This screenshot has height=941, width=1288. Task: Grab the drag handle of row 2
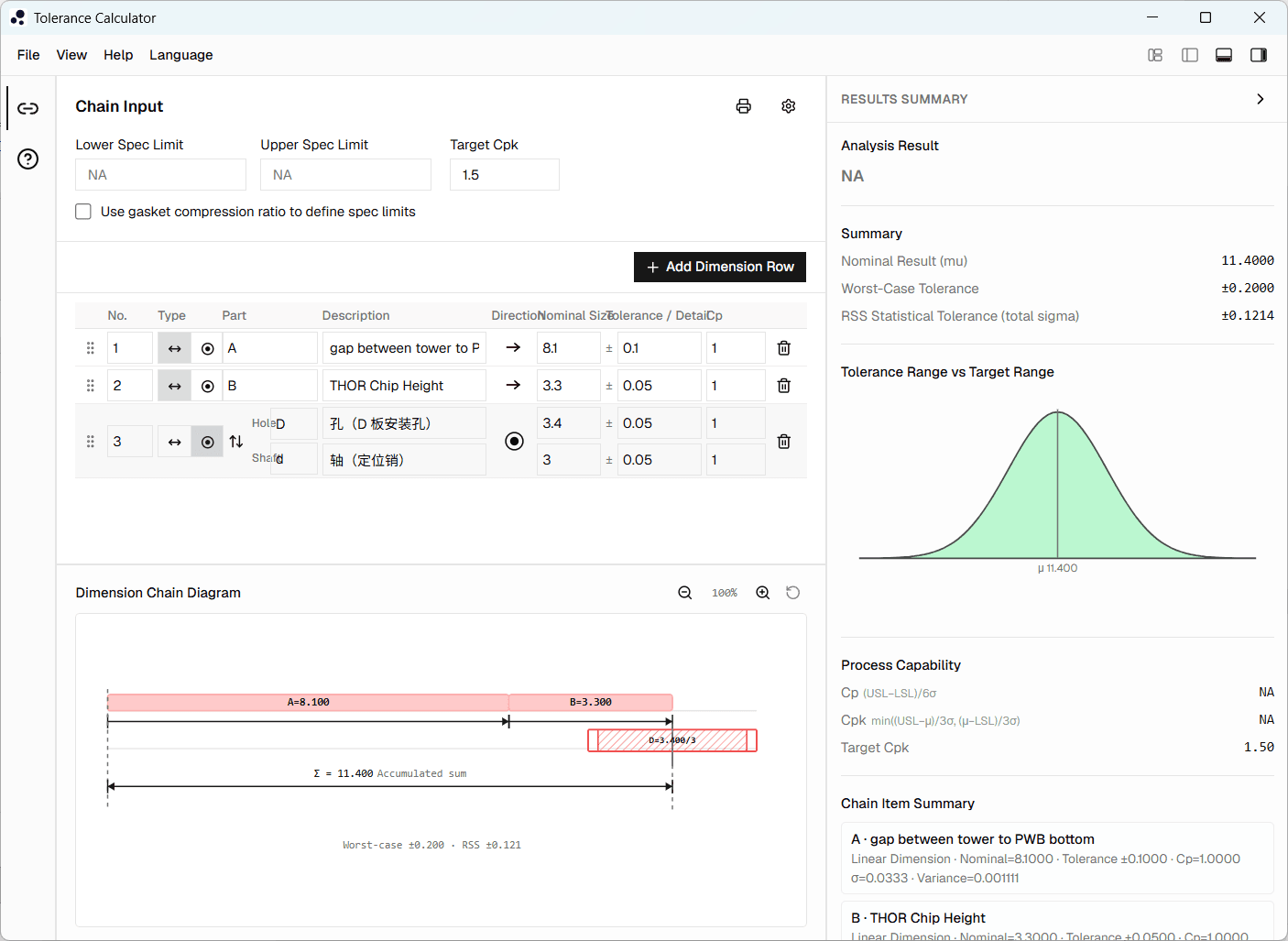[91, 386]
